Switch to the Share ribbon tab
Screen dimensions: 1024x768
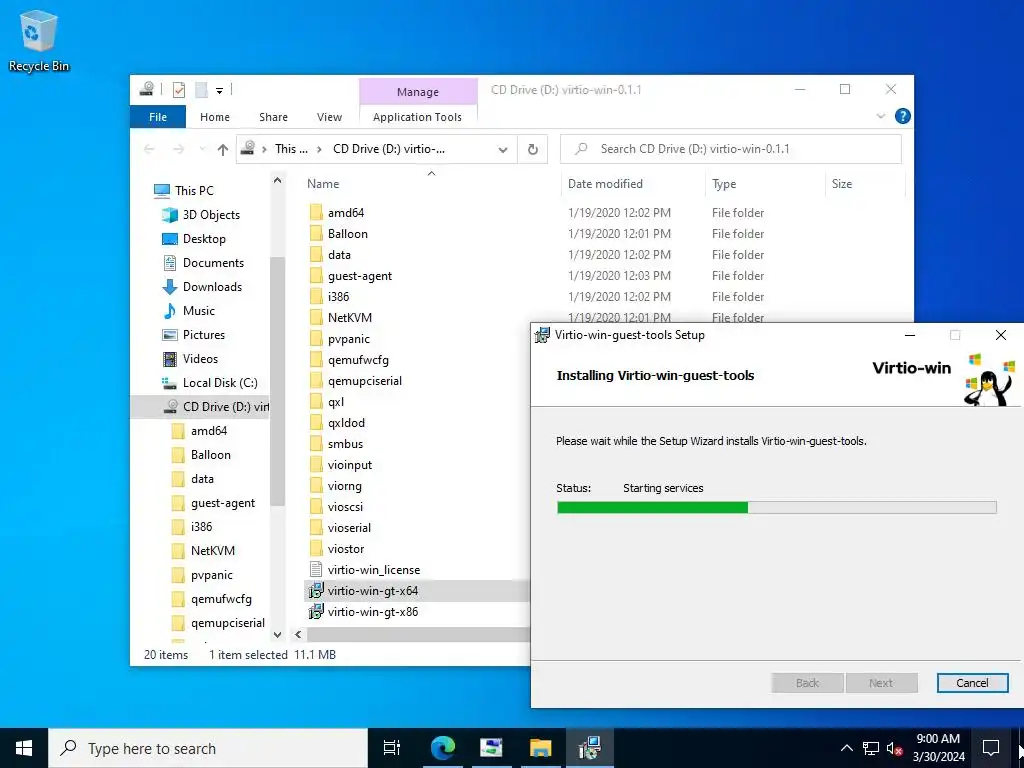click(x=273, y=117)
